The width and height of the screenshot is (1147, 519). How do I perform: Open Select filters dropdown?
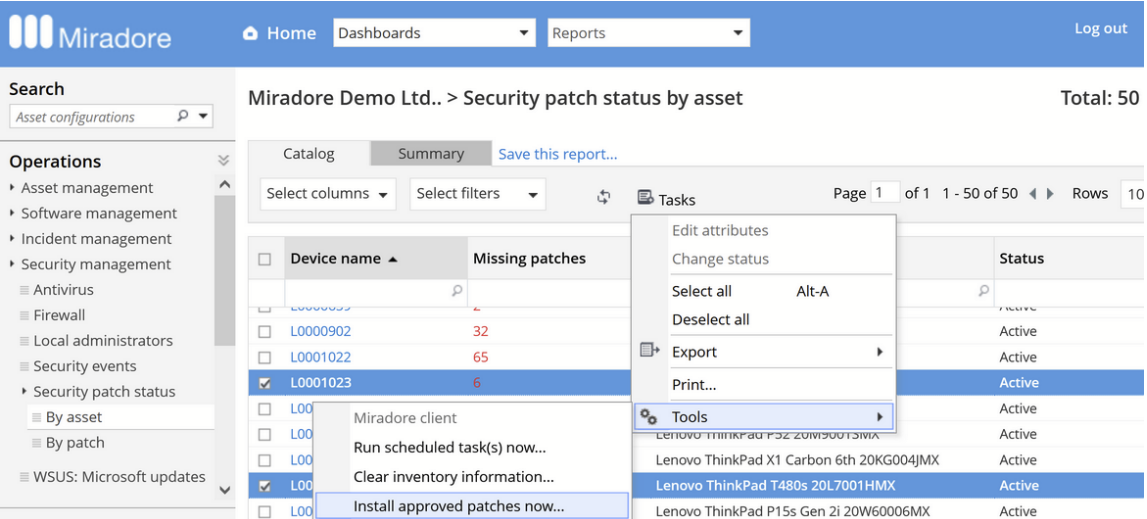pyautogui.click(x=478, y=194)
